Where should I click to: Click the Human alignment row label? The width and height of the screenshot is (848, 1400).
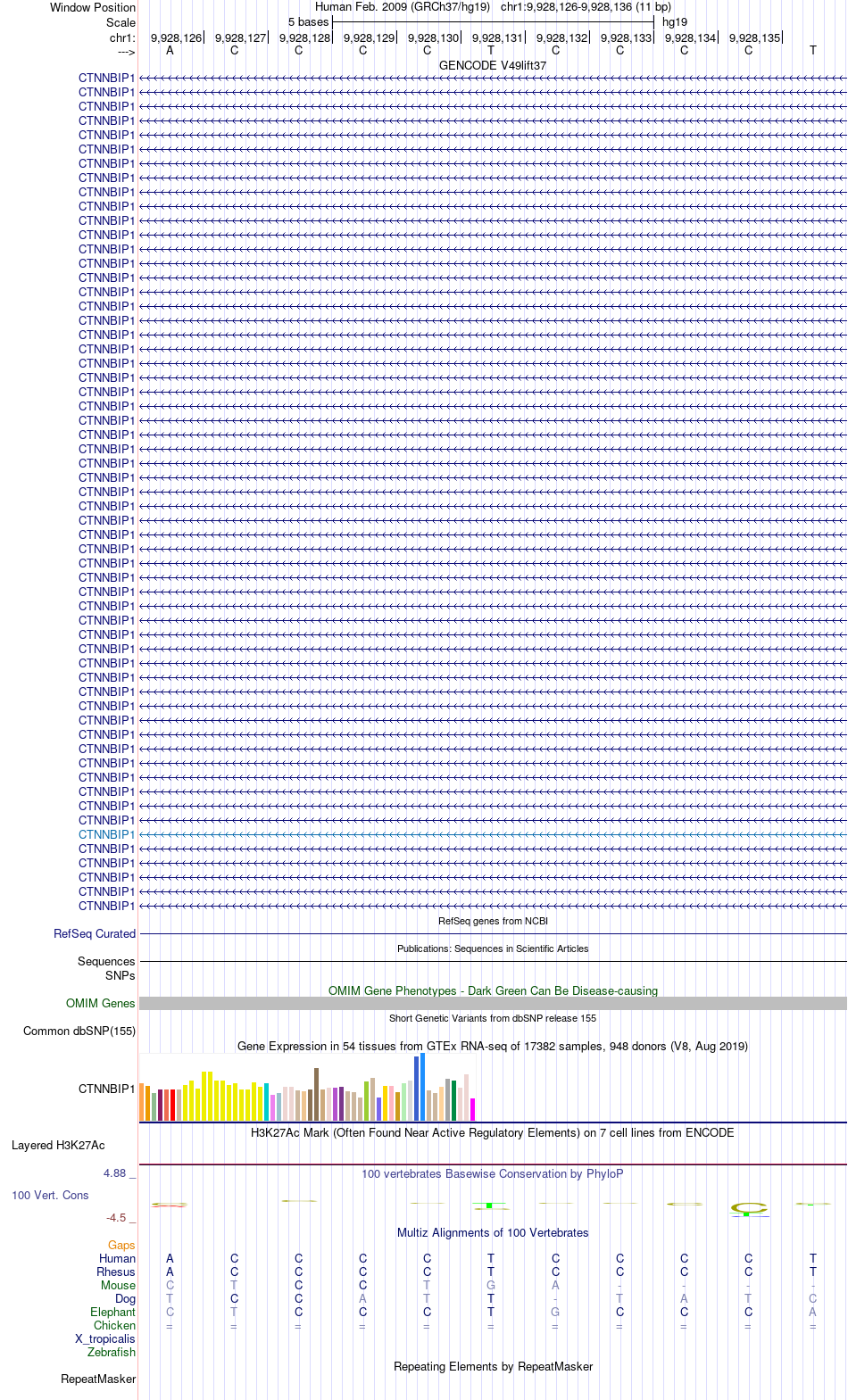[117, 1258]
